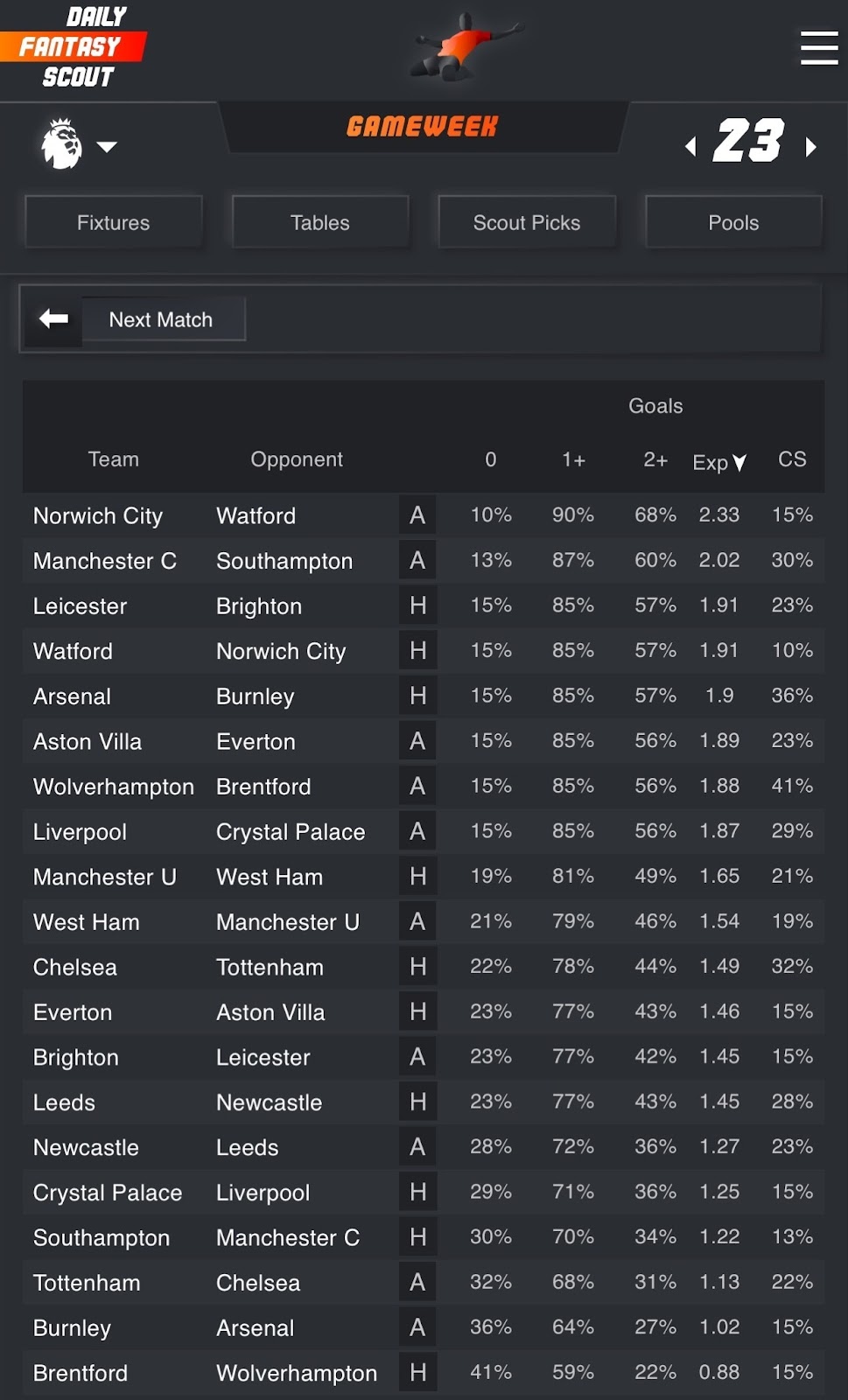848x1400 pixels.
Task: Open the Scout Picks tab
Action: click(x=527, y=223)
